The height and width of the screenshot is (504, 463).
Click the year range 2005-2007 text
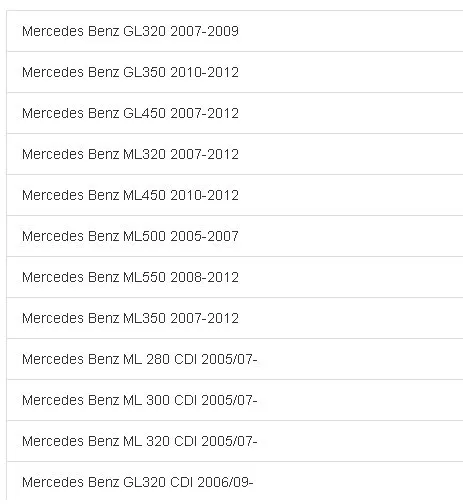point(204,236)
